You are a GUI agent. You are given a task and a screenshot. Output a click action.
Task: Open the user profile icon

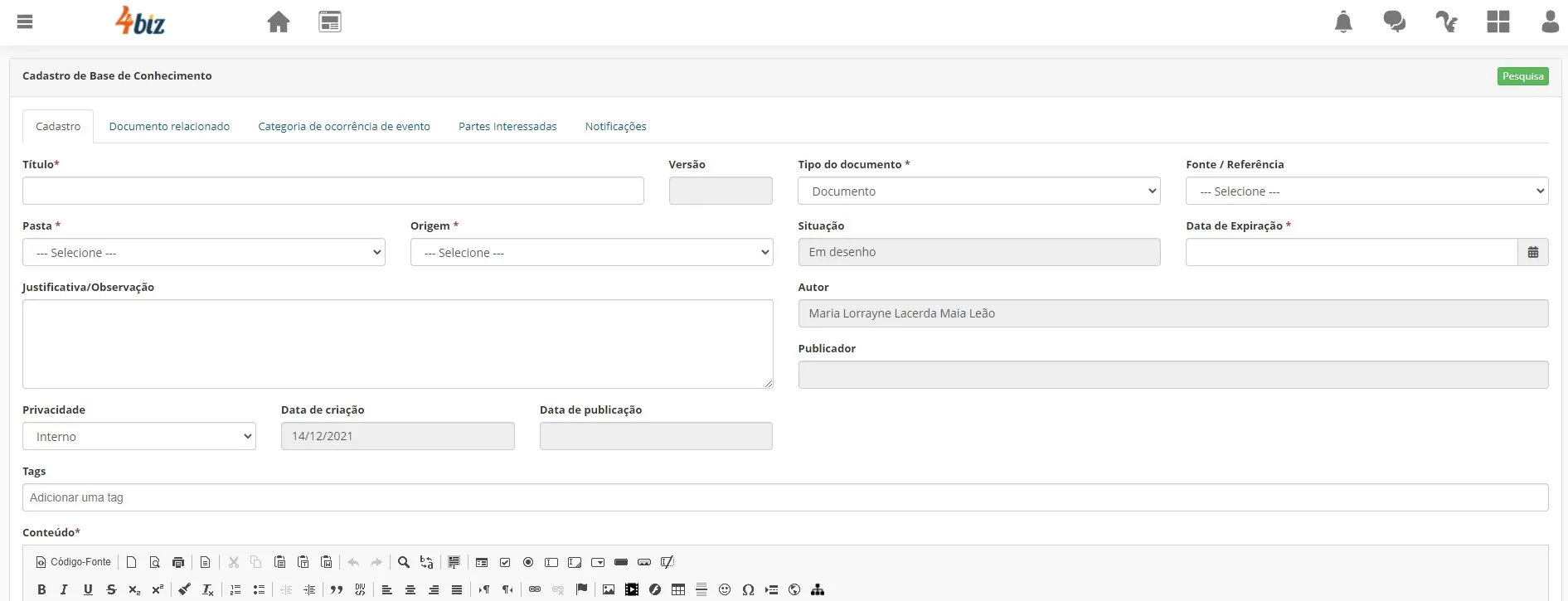click(x=1550, y=22)
